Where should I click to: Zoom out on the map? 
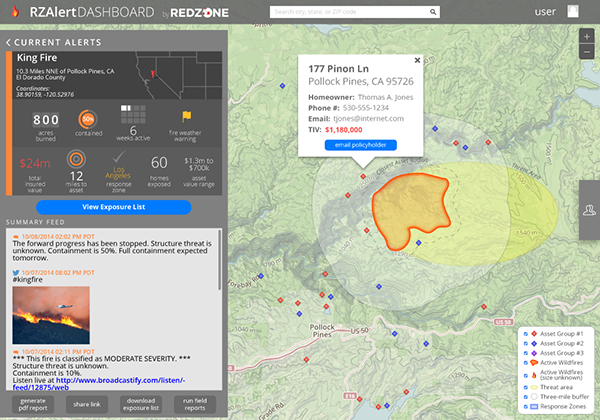(587, 51)
